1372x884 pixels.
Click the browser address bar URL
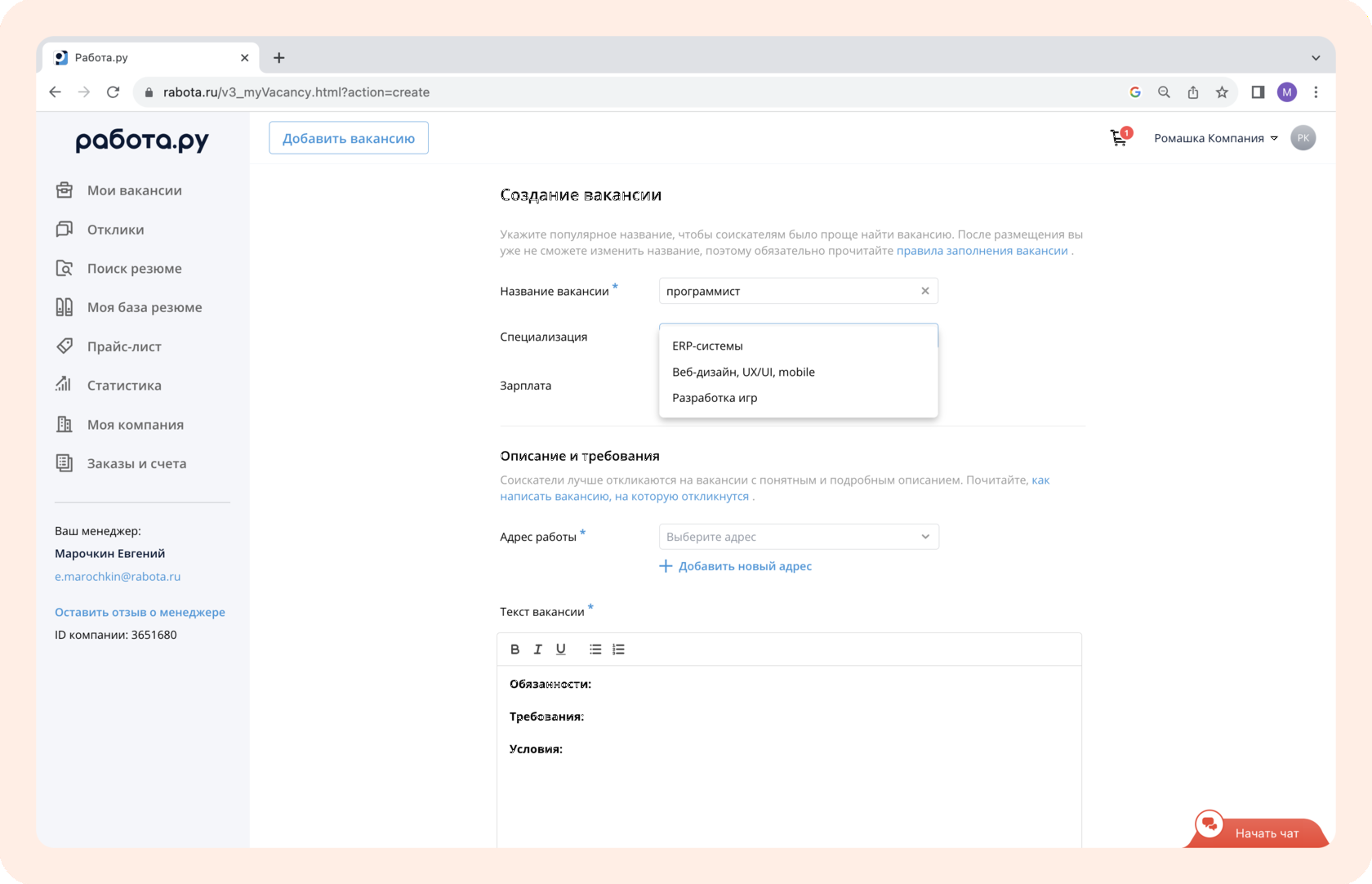point(296,92)
